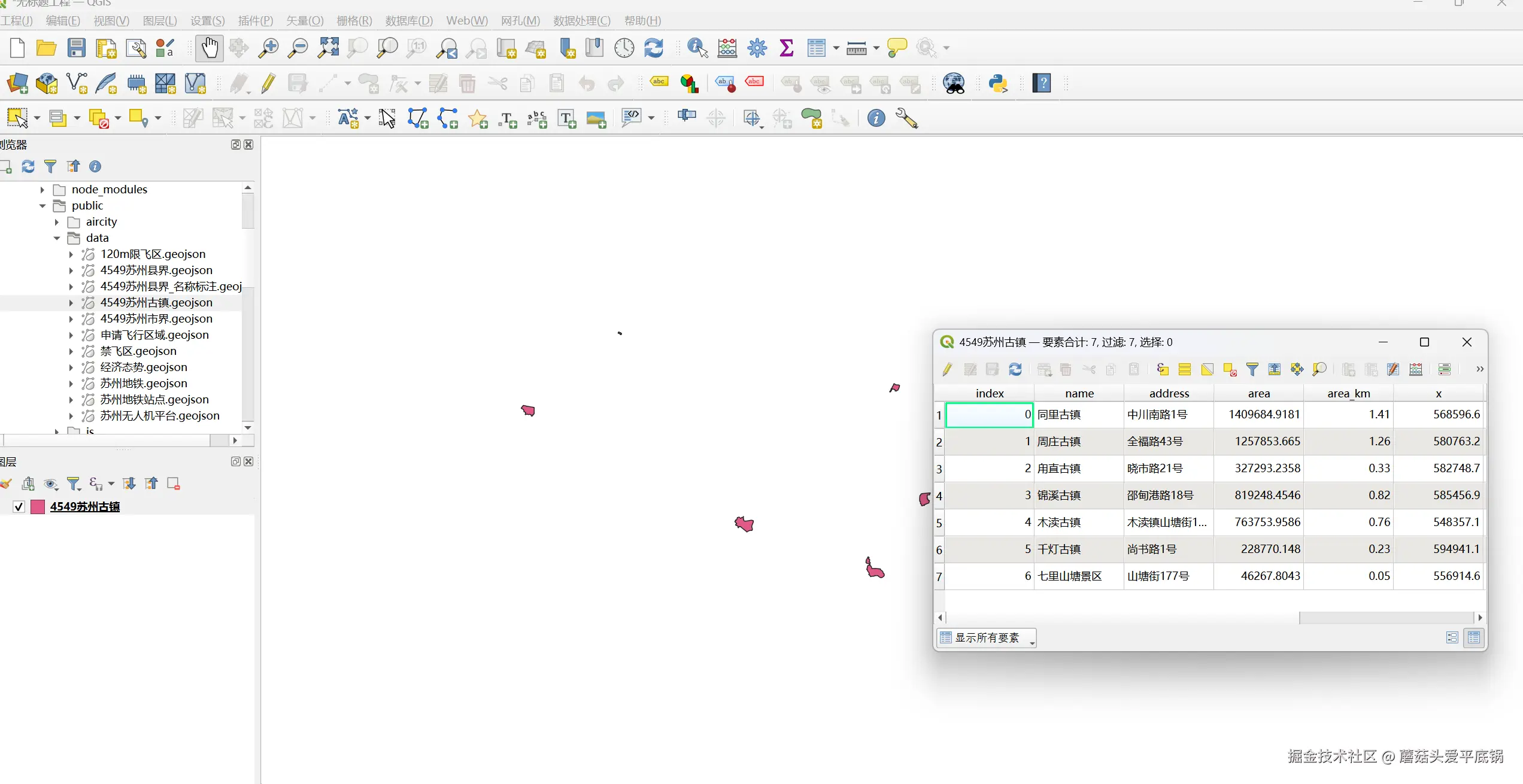The width and height of the screenshot is (1523, 784).
Task: Click the Zoom In magnifier tool
Action: tap(268, 48)
